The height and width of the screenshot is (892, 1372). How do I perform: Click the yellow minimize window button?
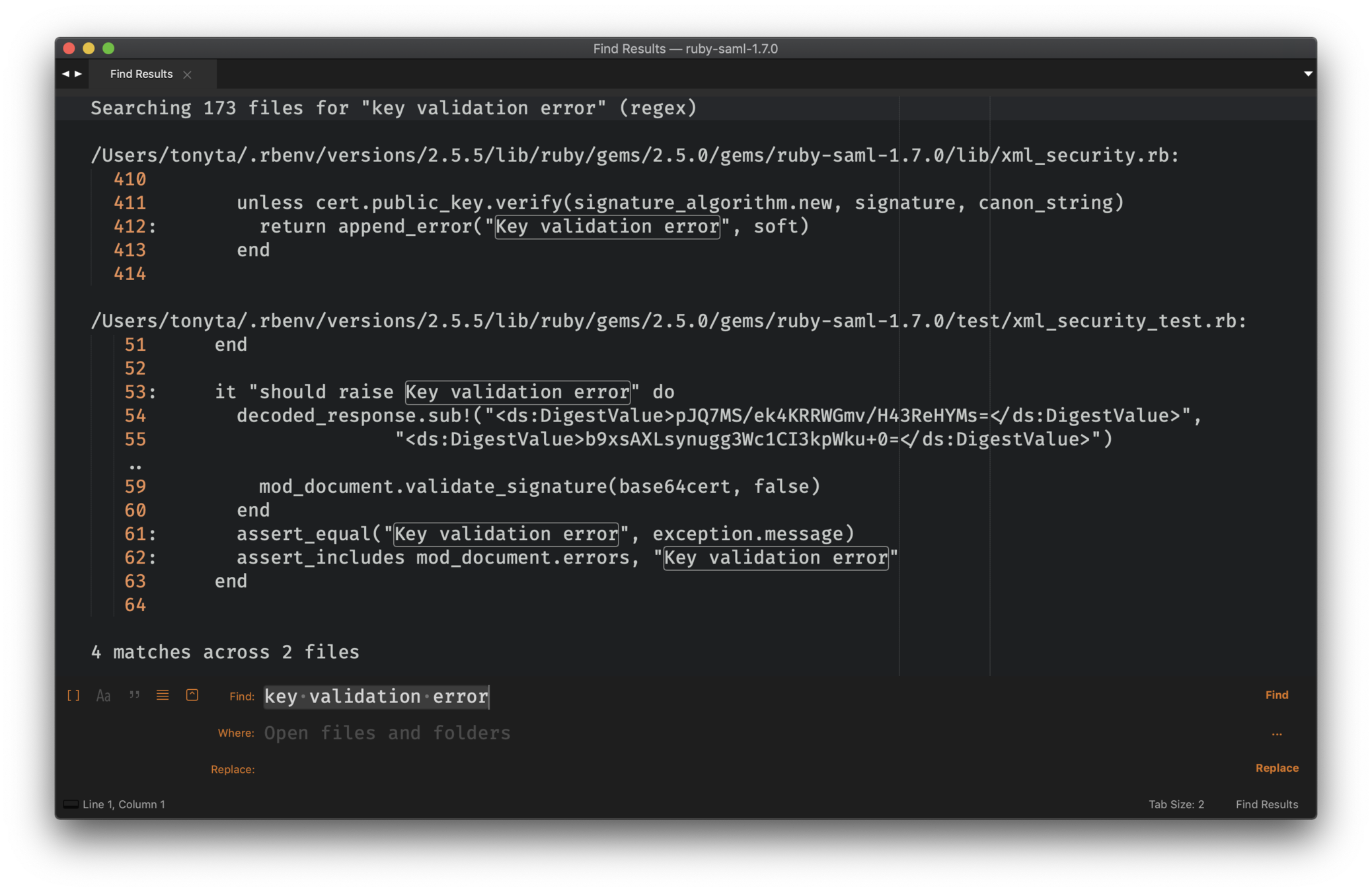click(x=89, y=48)
